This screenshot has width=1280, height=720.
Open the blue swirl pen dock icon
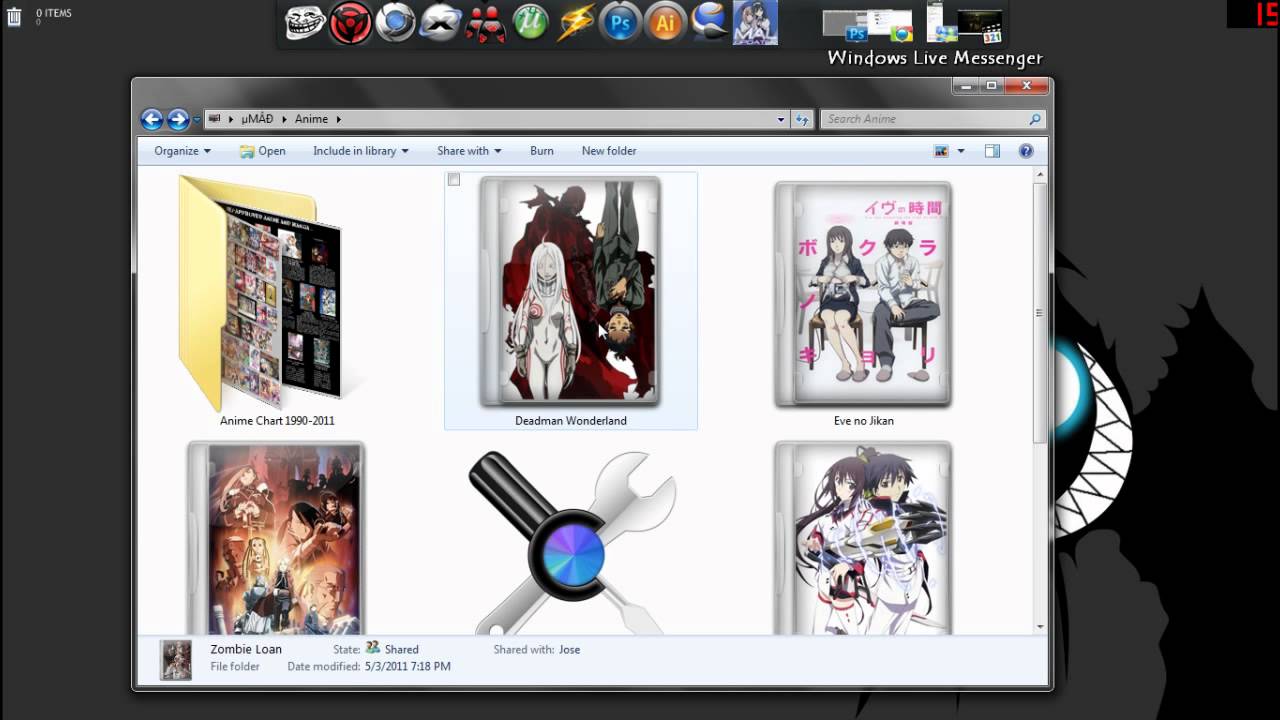click(x=710, y=22)
